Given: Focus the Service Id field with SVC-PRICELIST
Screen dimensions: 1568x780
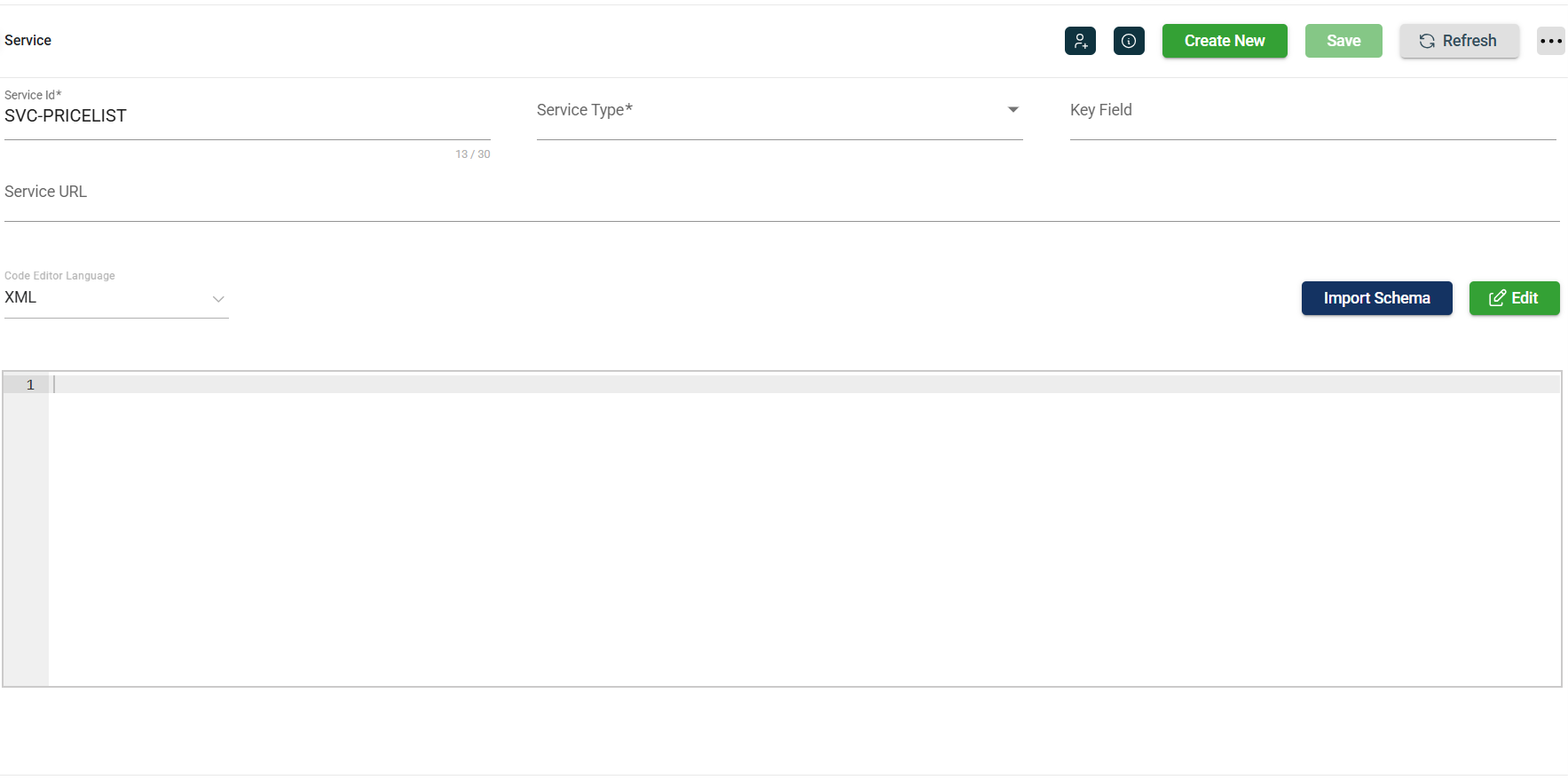Looking at the screenshot, I should point(247,116).
